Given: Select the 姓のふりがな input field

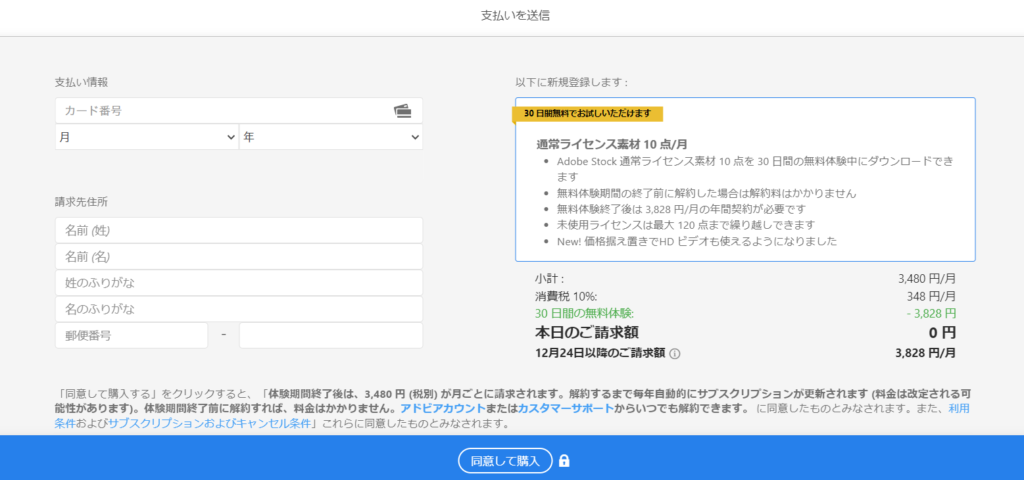Looking at the screenshot, I should coord(238,283).
